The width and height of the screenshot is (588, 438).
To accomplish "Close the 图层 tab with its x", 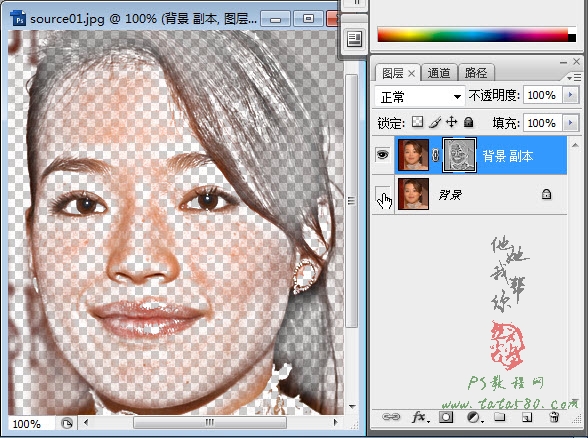I will pos(411,74).
